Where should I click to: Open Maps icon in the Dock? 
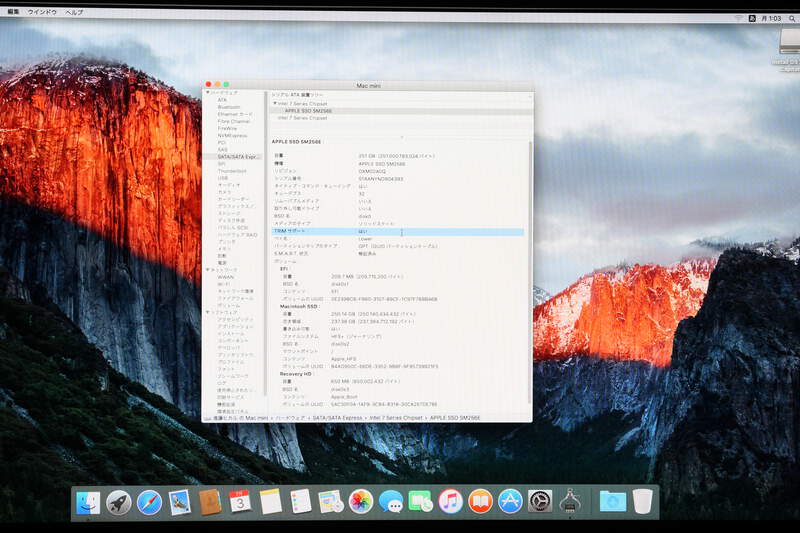click(x=331, y=502)
